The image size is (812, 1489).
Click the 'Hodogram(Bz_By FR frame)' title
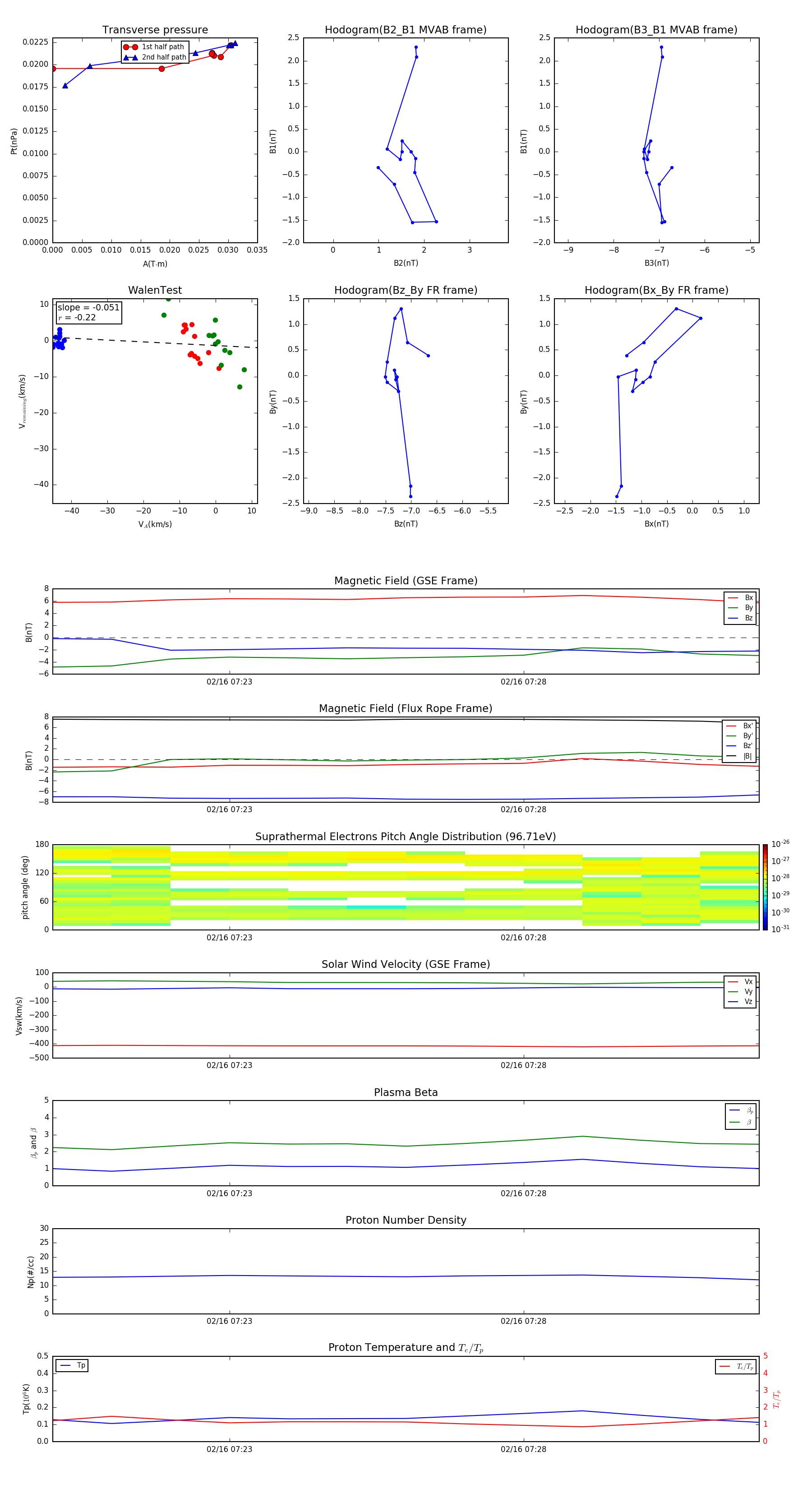click(406, 290)
